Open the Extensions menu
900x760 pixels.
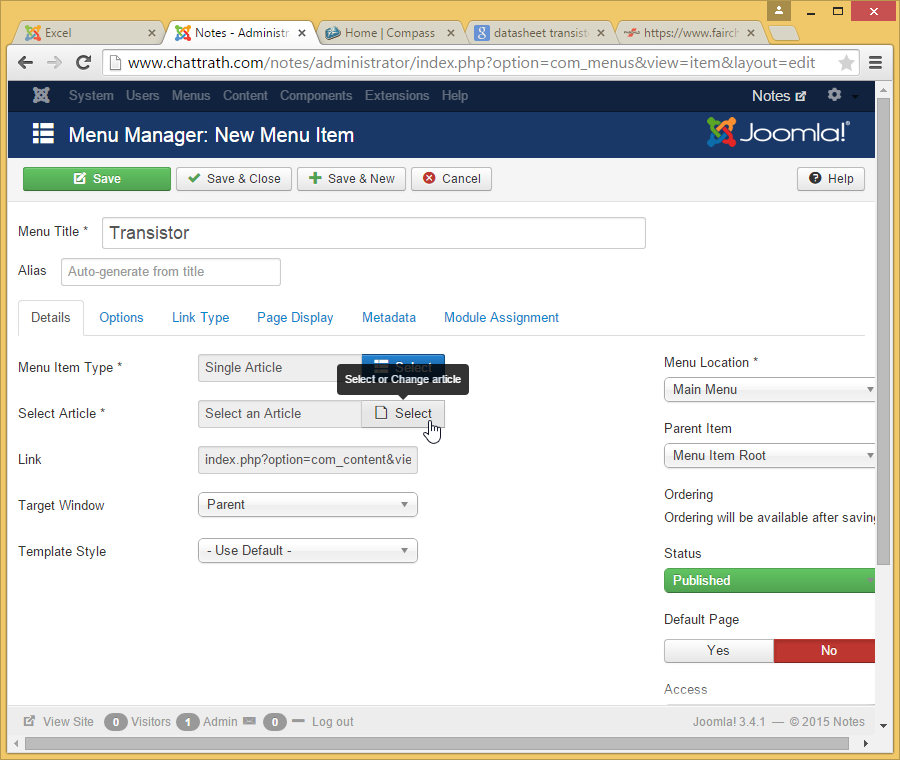395,96
